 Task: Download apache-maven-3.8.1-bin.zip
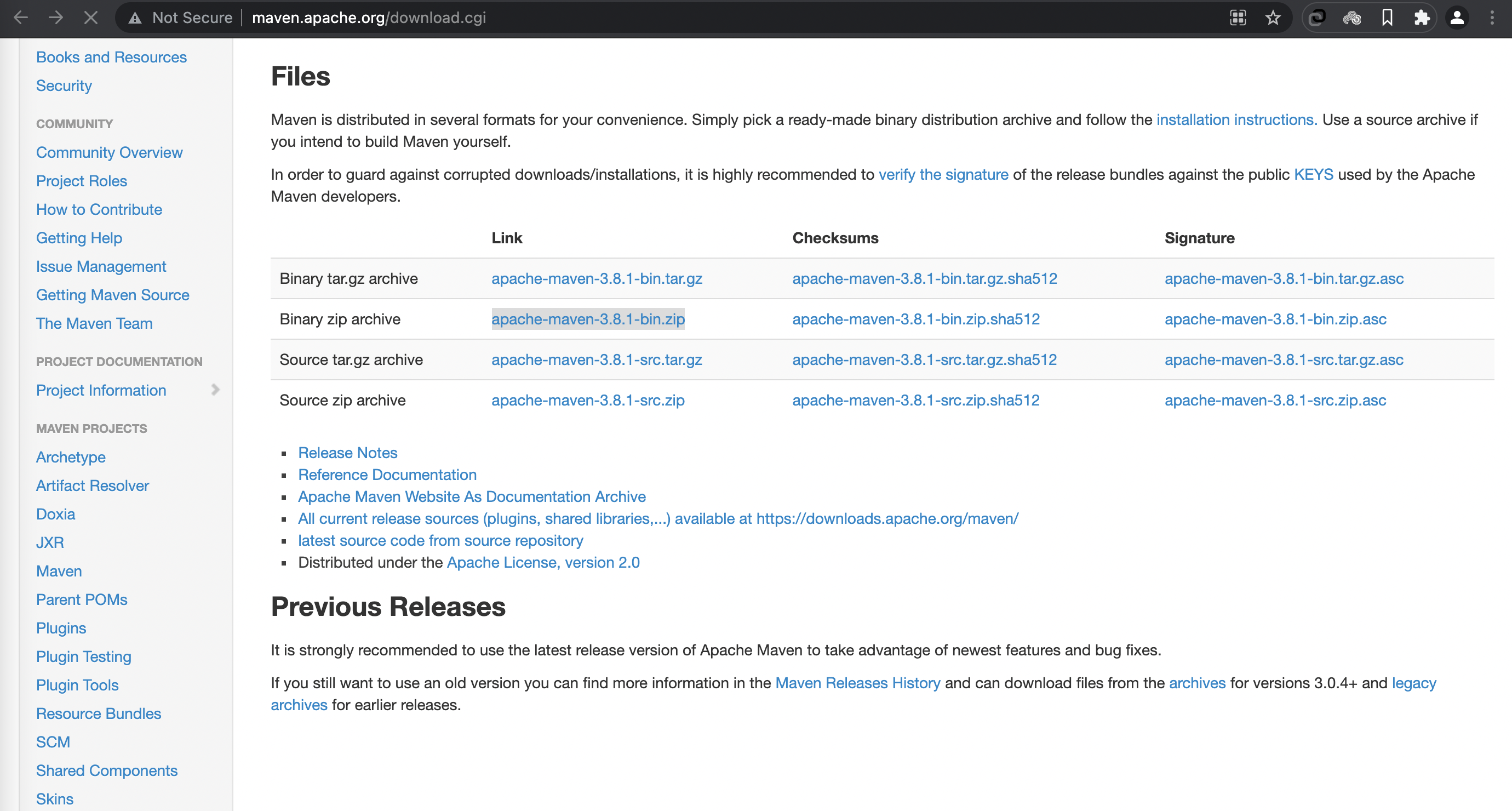[x=587, y=319]
